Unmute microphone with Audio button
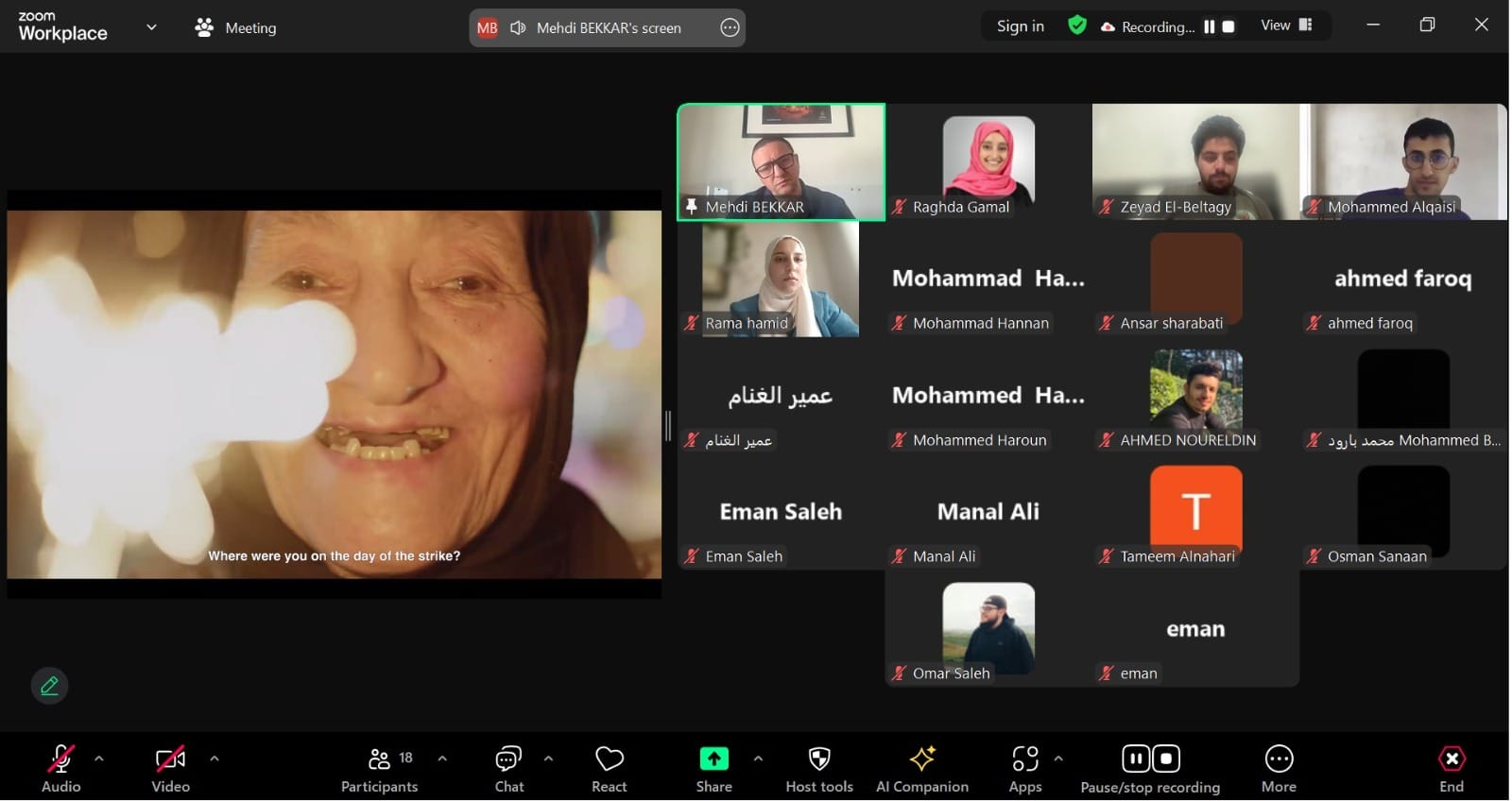 click(60, 769)
